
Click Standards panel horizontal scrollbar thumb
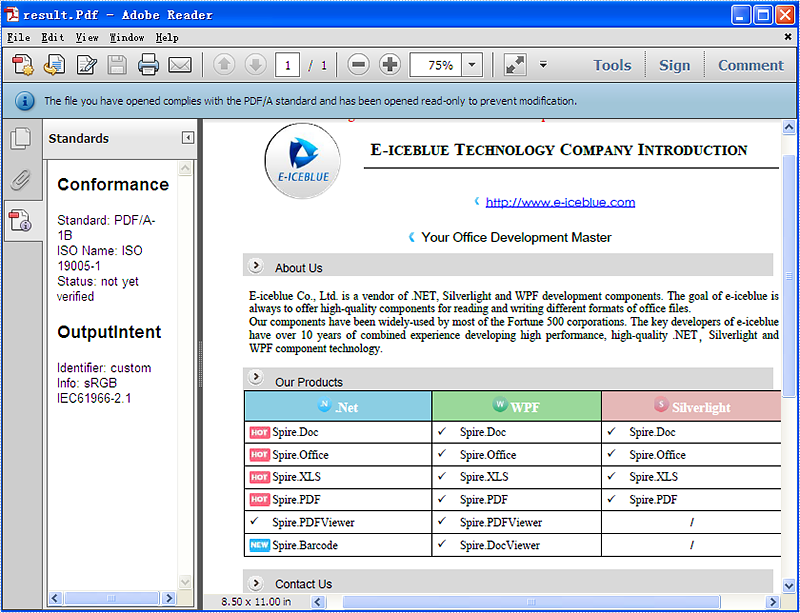(x=112, y=598)
